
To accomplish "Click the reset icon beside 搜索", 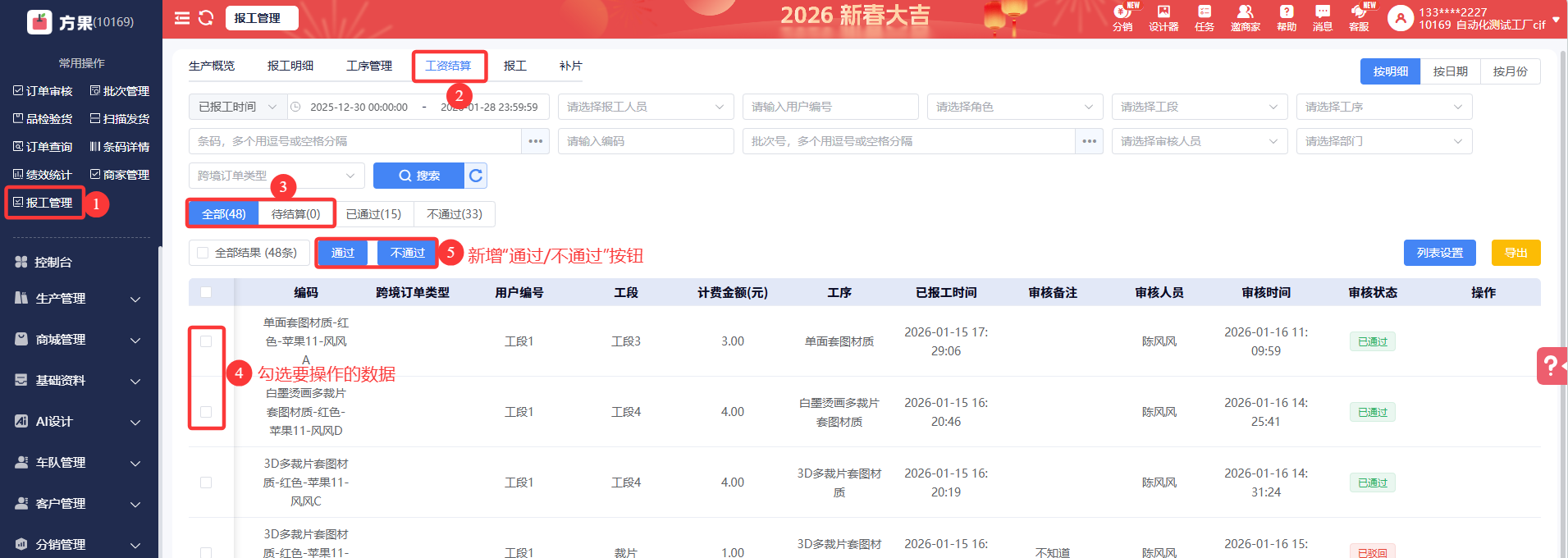I will pyautogui.click(x=476, y=176).
